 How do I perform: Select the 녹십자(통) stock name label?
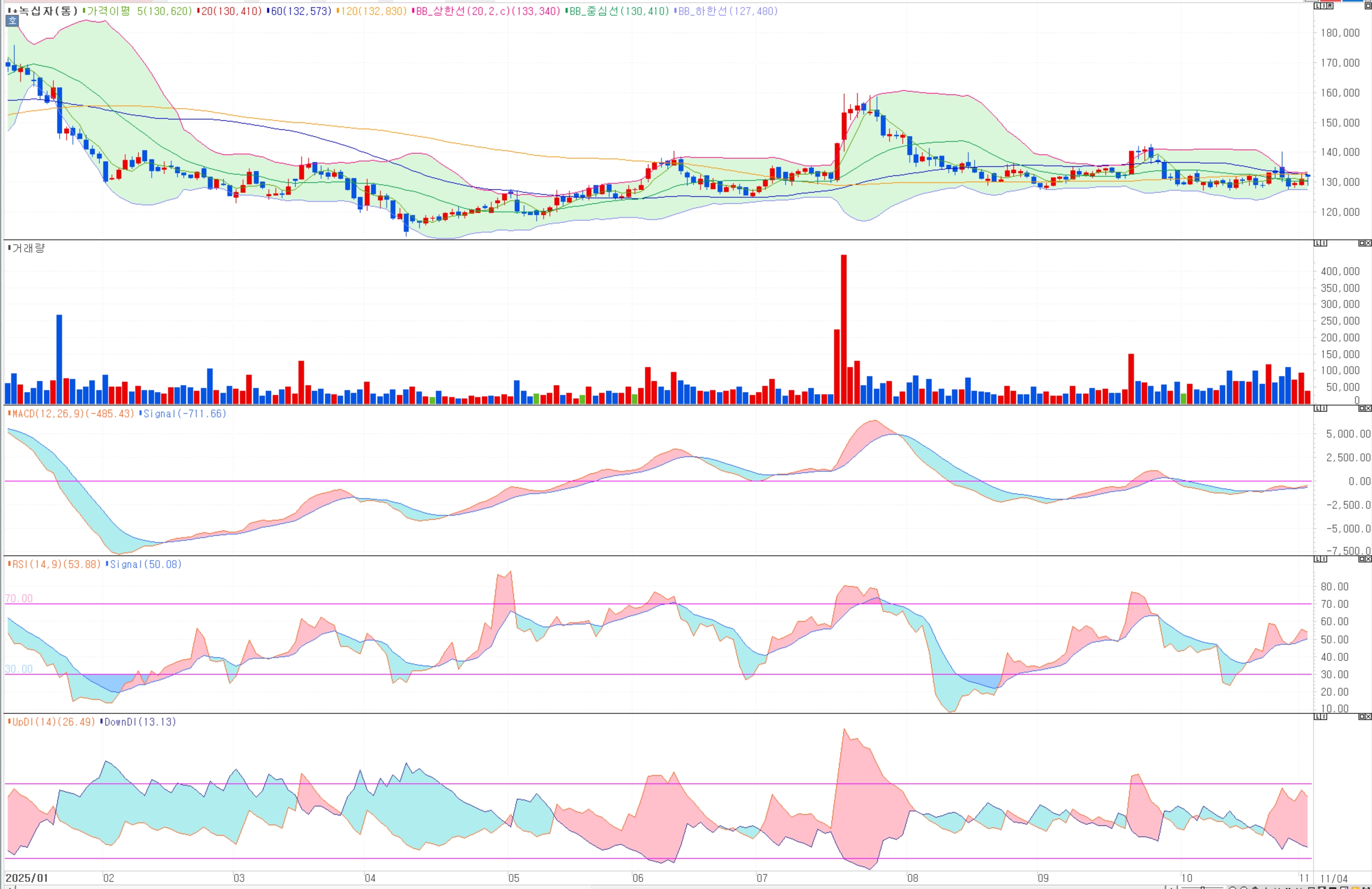[x=47, y=11]
